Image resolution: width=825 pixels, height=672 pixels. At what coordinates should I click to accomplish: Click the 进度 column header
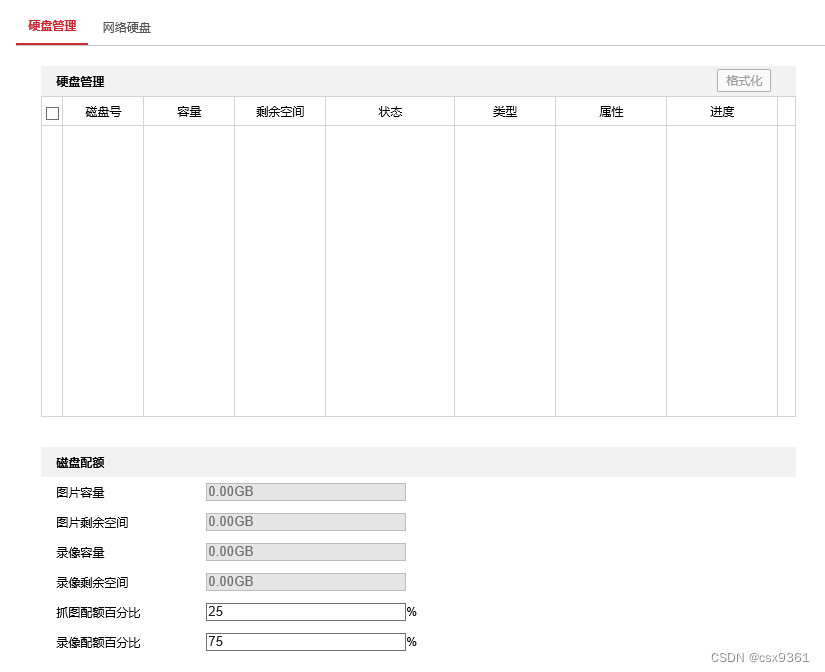click(x=722, y=112)
